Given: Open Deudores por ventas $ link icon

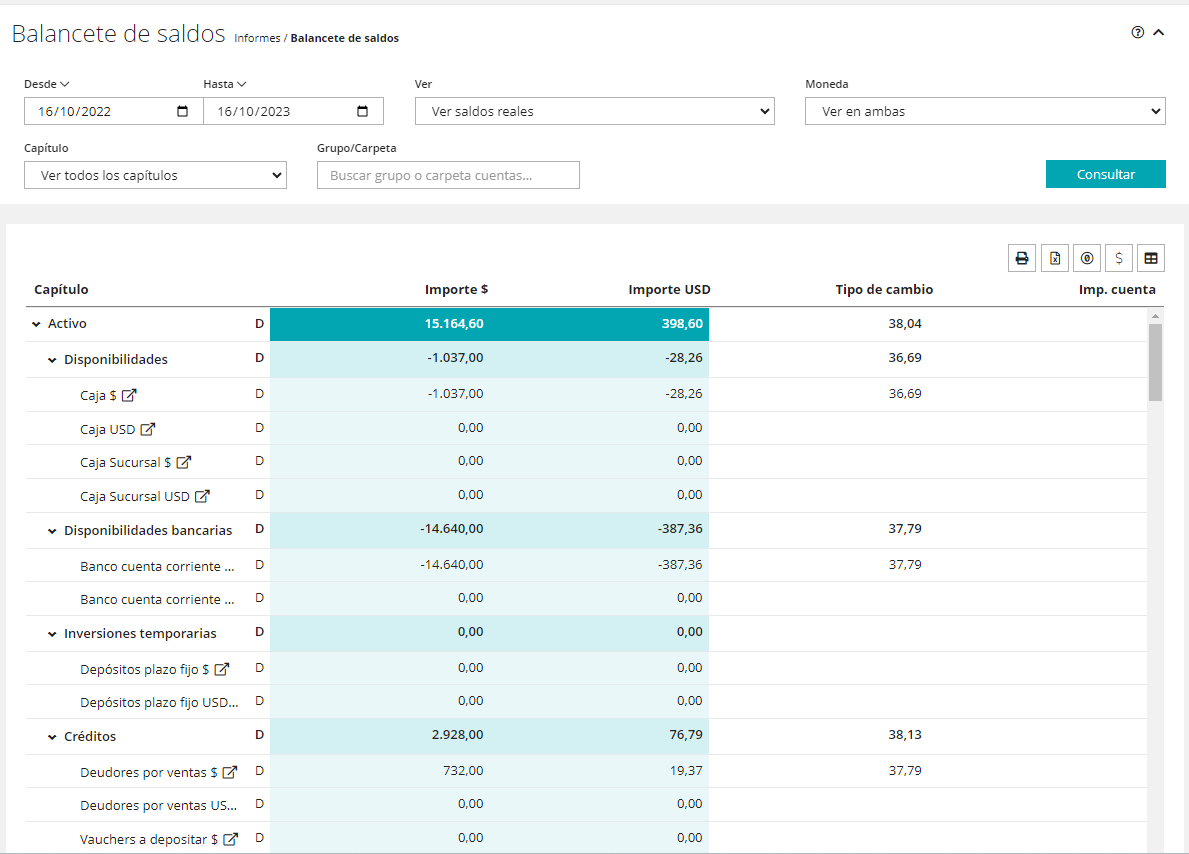Looking at the screenshot, I should (x=230, y=772).
